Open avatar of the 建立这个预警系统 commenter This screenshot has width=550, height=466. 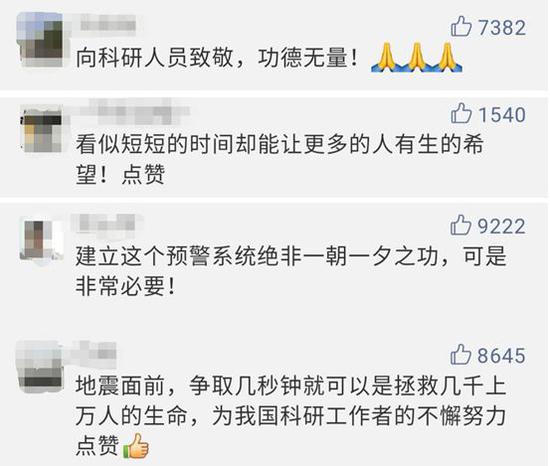tap(41, 238)
